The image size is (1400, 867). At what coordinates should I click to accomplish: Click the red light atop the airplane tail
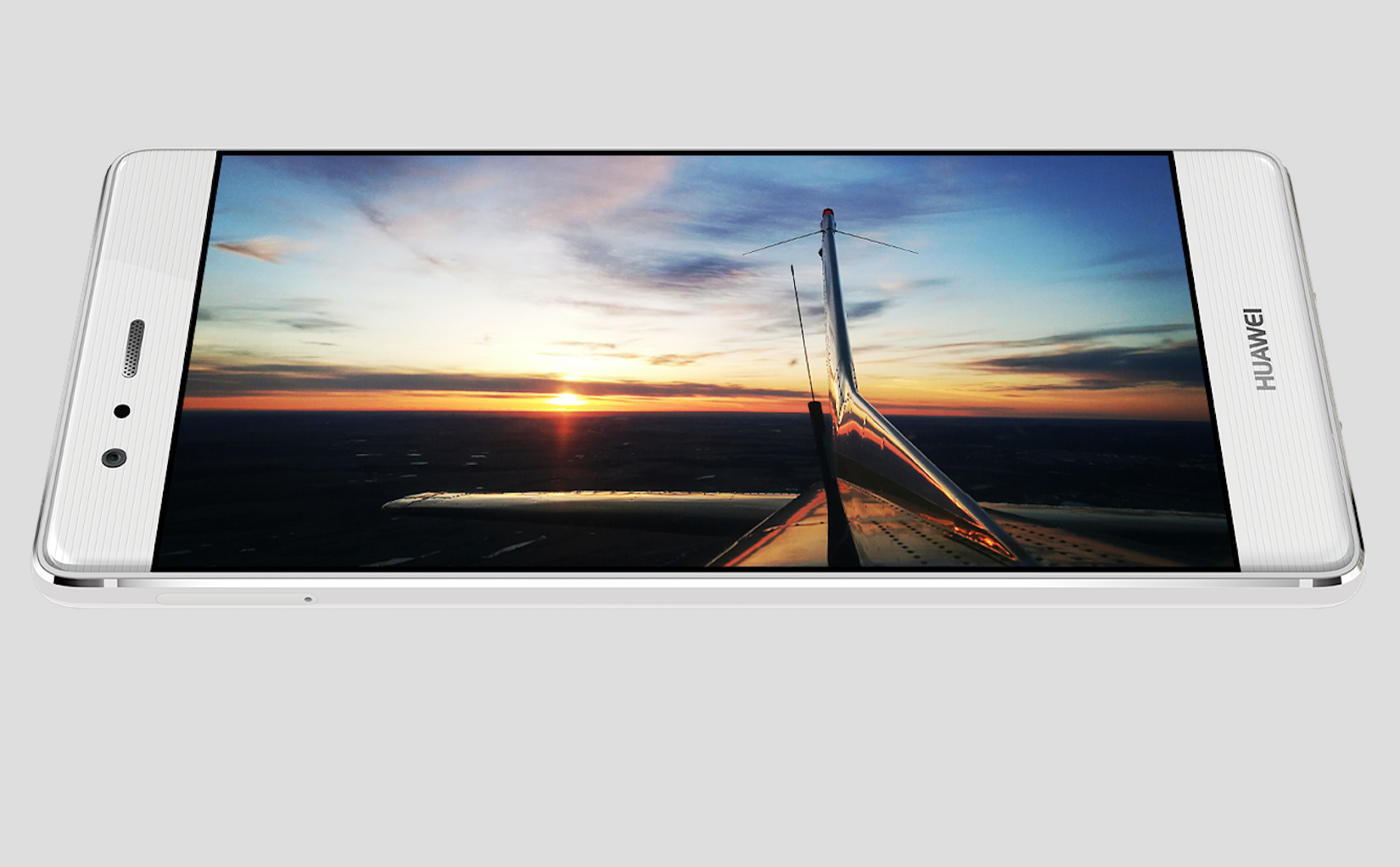827,212
